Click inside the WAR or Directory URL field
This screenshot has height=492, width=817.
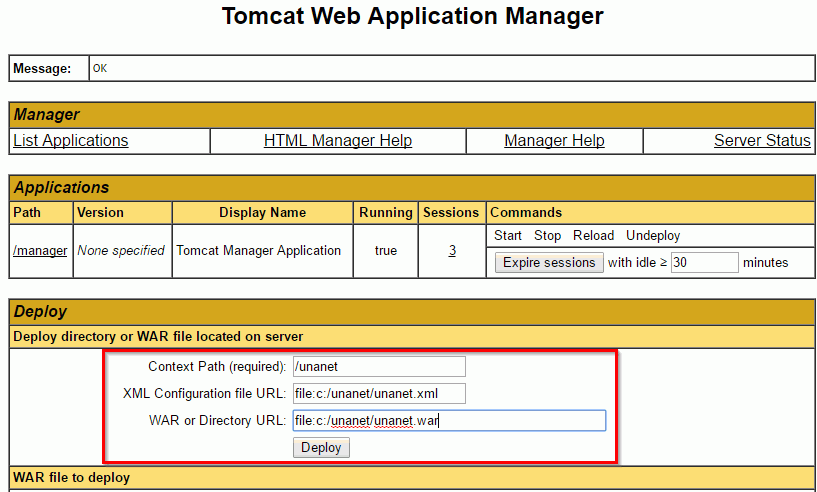click(x=448, y=420)
